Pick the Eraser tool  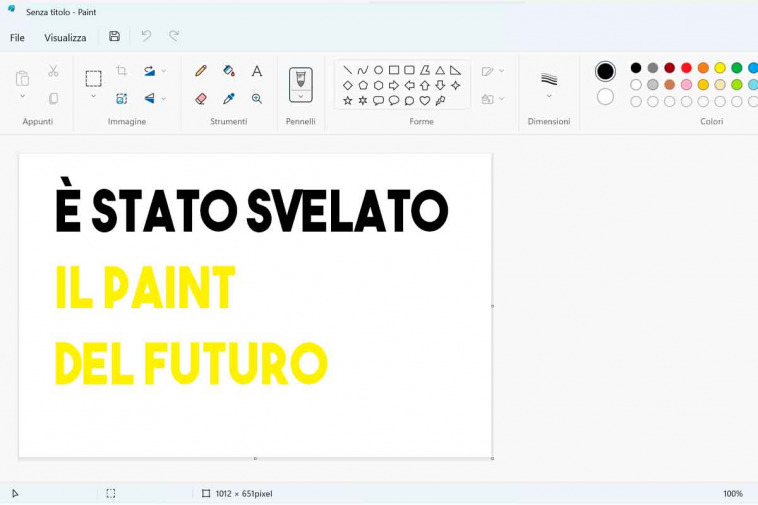tap(201, 99)
